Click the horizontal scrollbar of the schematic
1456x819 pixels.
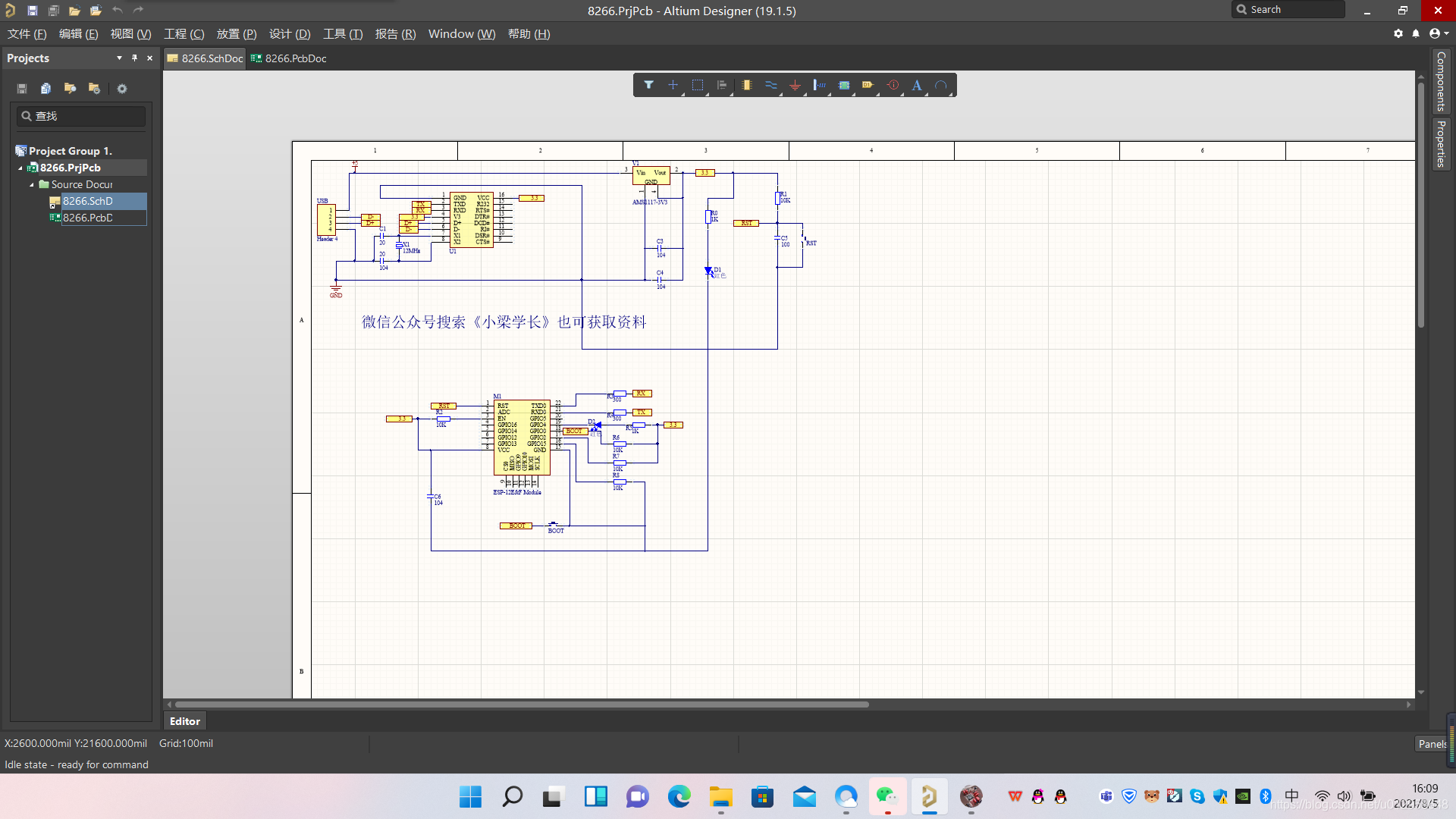[x=522, y=704]
